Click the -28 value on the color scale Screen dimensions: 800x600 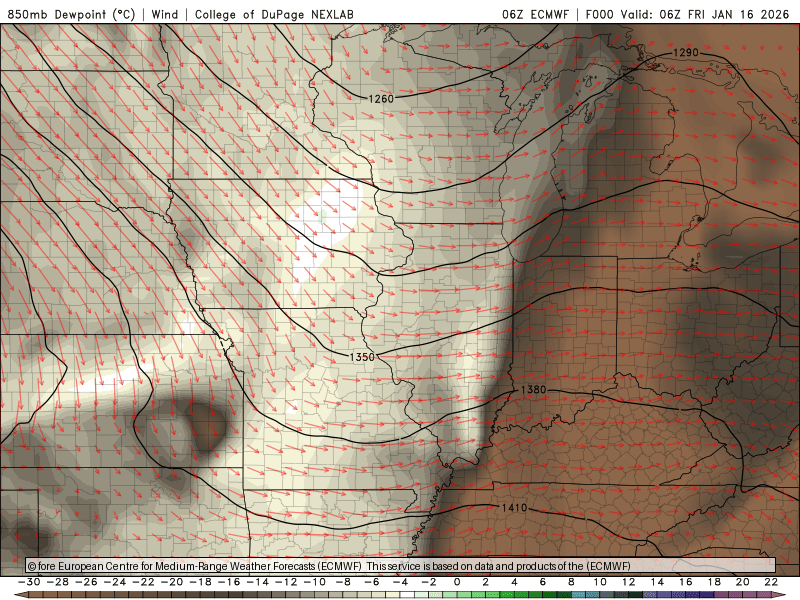[58, 582]
